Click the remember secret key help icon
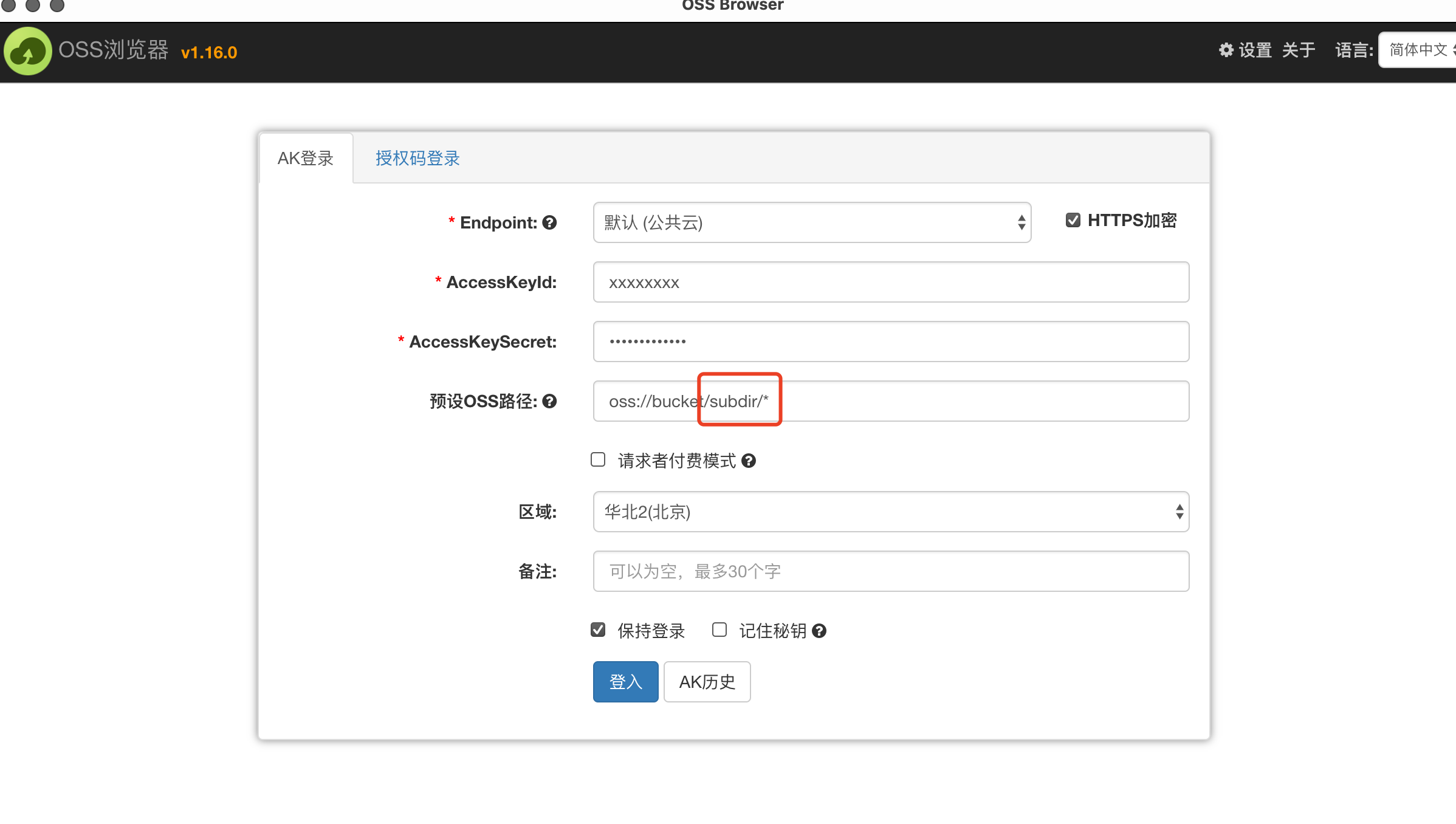Image resolution: width=1456 pixels, height=824 pixels. [819, 631]
